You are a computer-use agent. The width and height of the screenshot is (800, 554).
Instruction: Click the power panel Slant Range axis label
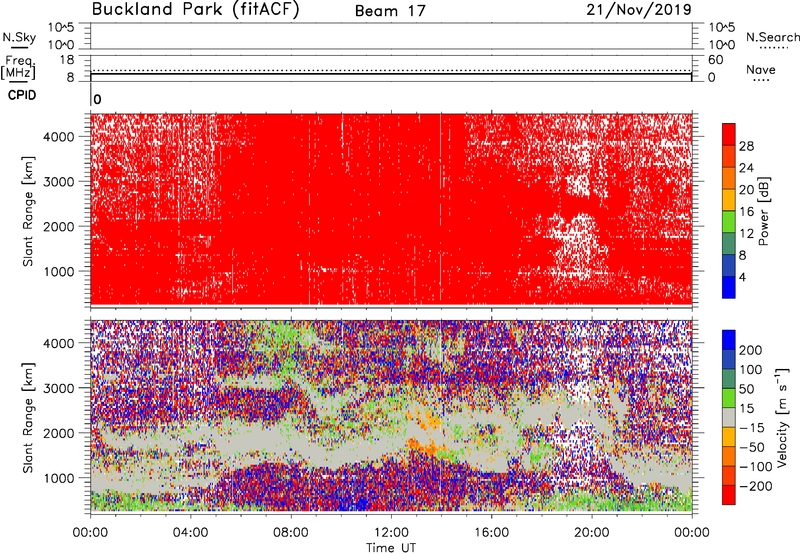click(x=28, y=211)
